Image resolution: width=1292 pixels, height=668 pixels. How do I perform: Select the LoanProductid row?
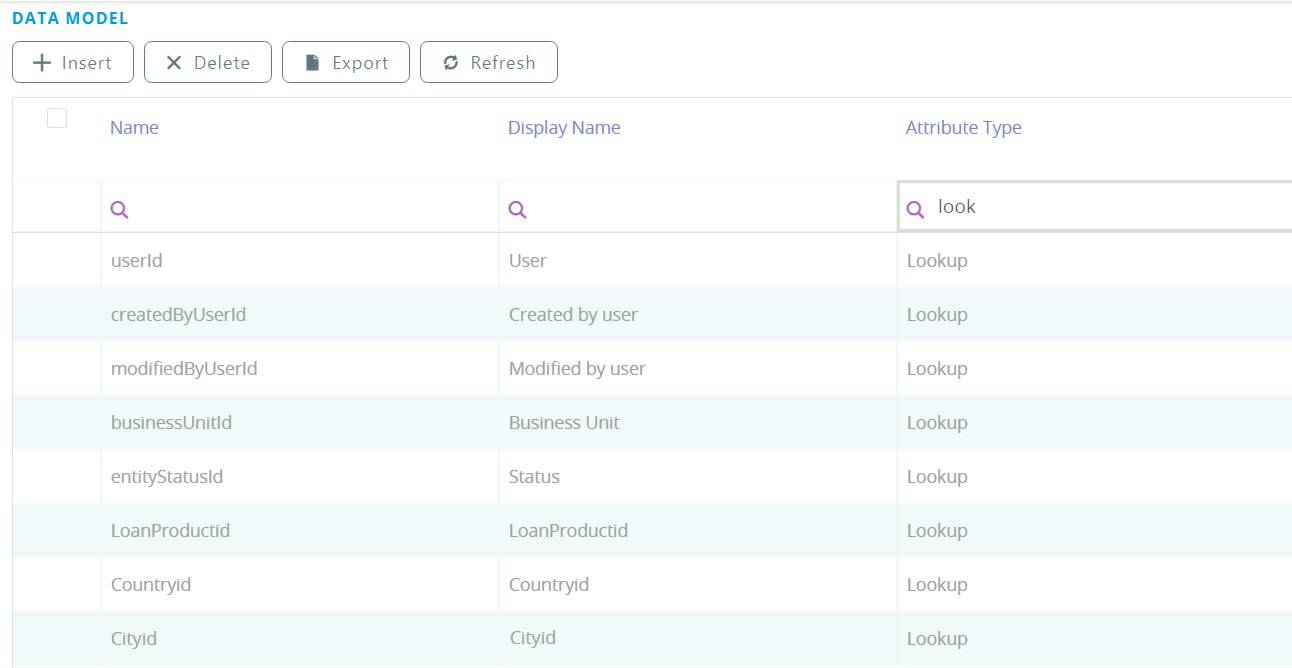170,531
